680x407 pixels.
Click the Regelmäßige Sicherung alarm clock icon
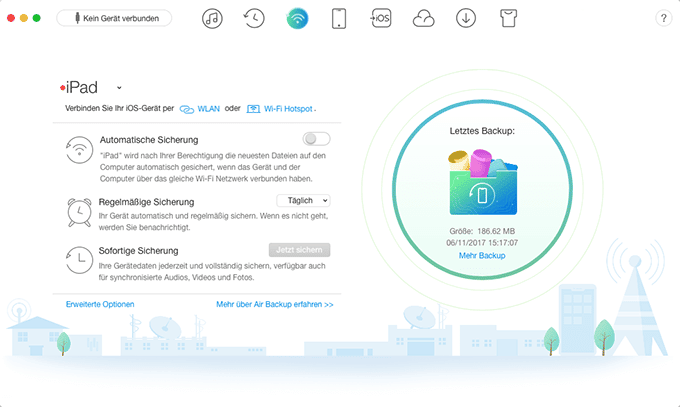[79, 212]
